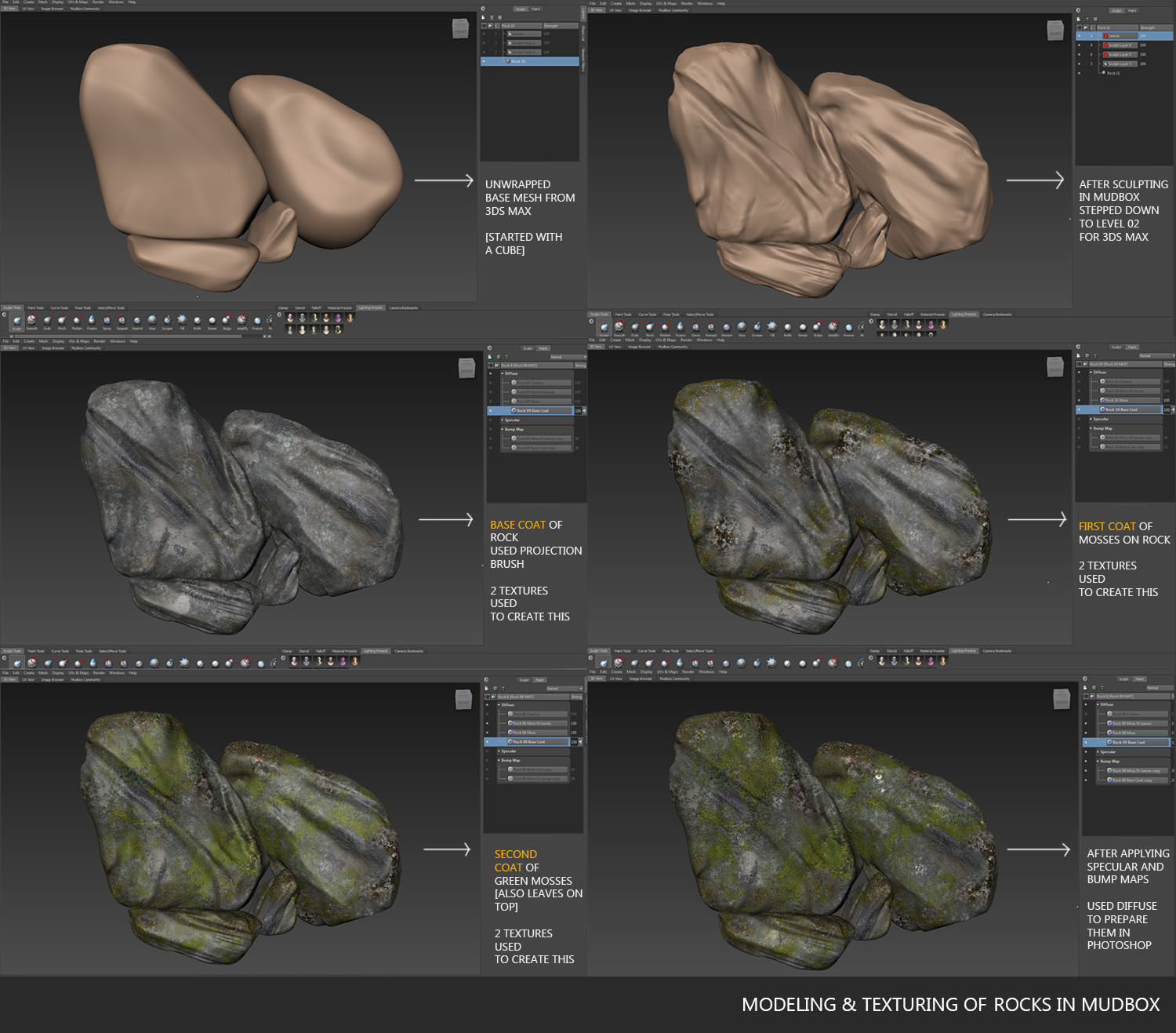Choose the Flatten tool below the base mesh view
This screenshot has height=1033, width=1176.
click(77, 320)
